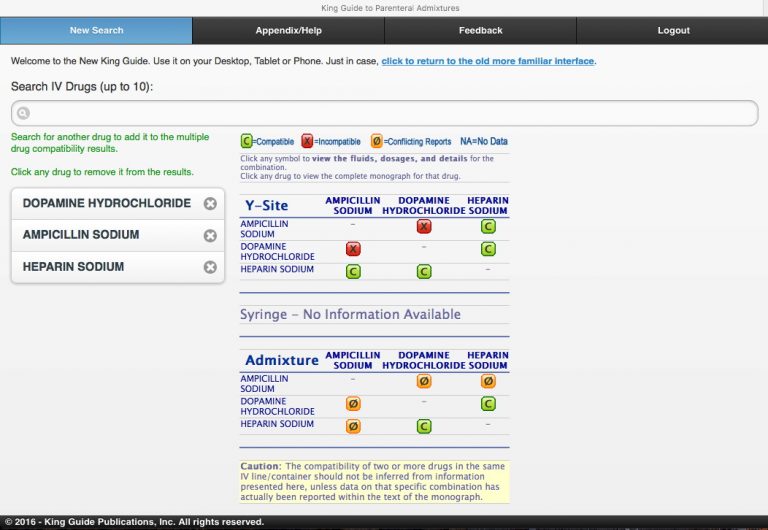768x530 pixels.
Task: Select DOPAMINE HYDROCHLORIDE in the drug list
Action: click(106, 203)
